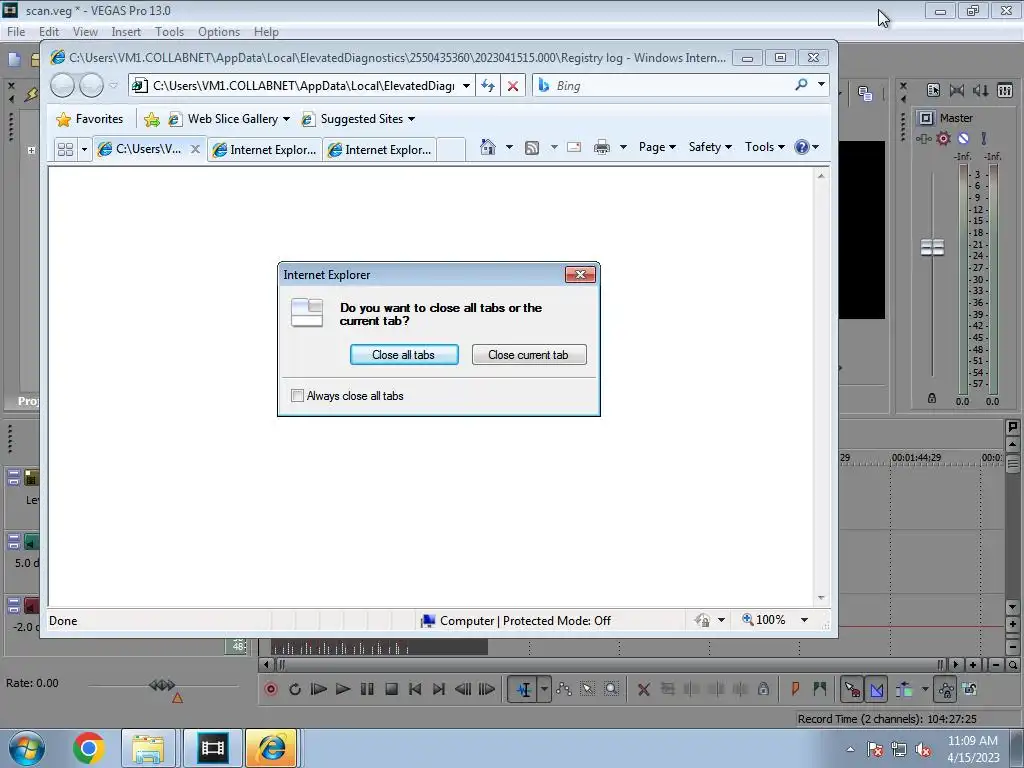Click the Insert Region icon in VEGAS
Screen dimensions: 1024x768
point(820,688)
